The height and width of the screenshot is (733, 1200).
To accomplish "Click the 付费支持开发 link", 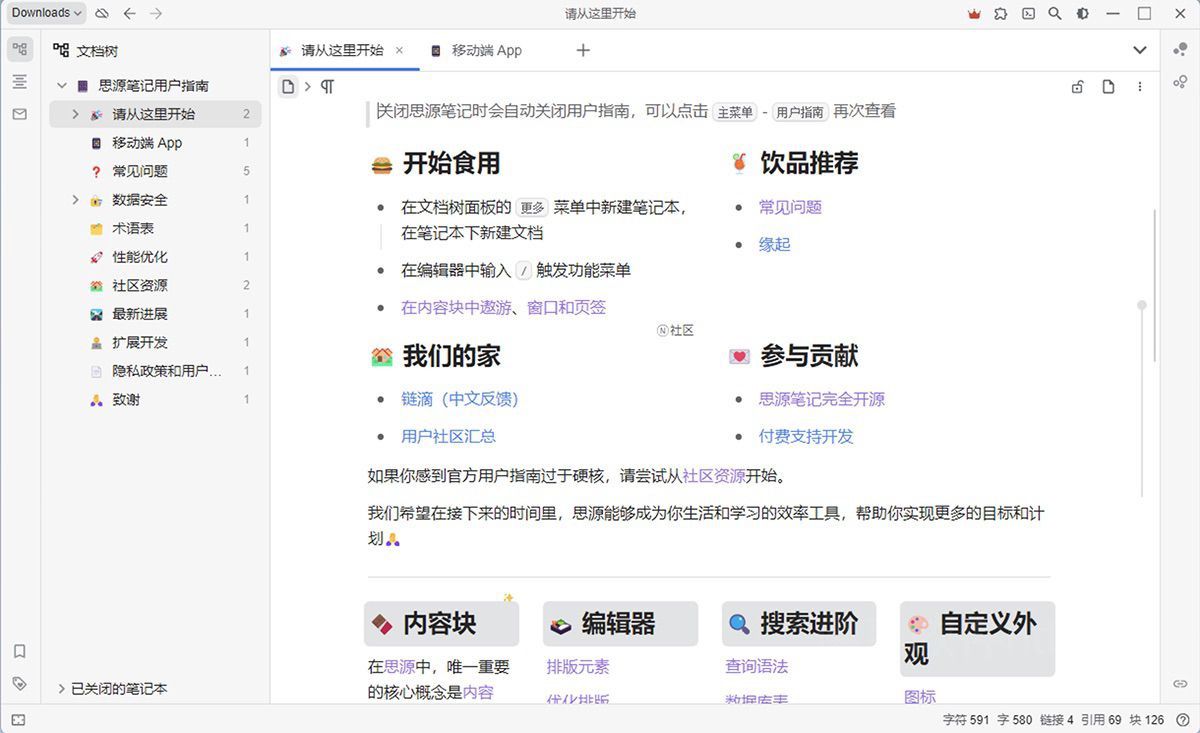I will 805,436.
